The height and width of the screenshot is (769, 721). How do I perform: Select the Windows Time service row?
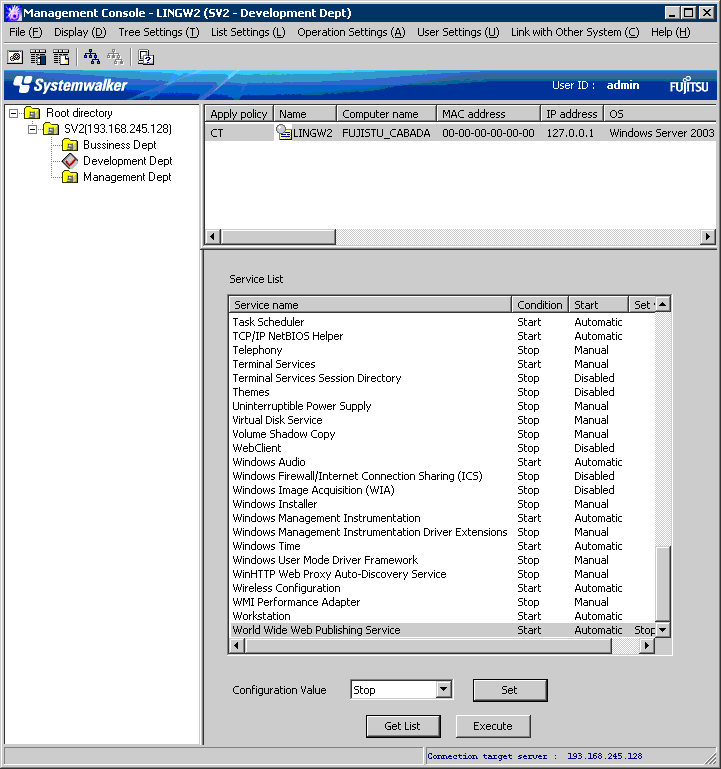point(442,546)
